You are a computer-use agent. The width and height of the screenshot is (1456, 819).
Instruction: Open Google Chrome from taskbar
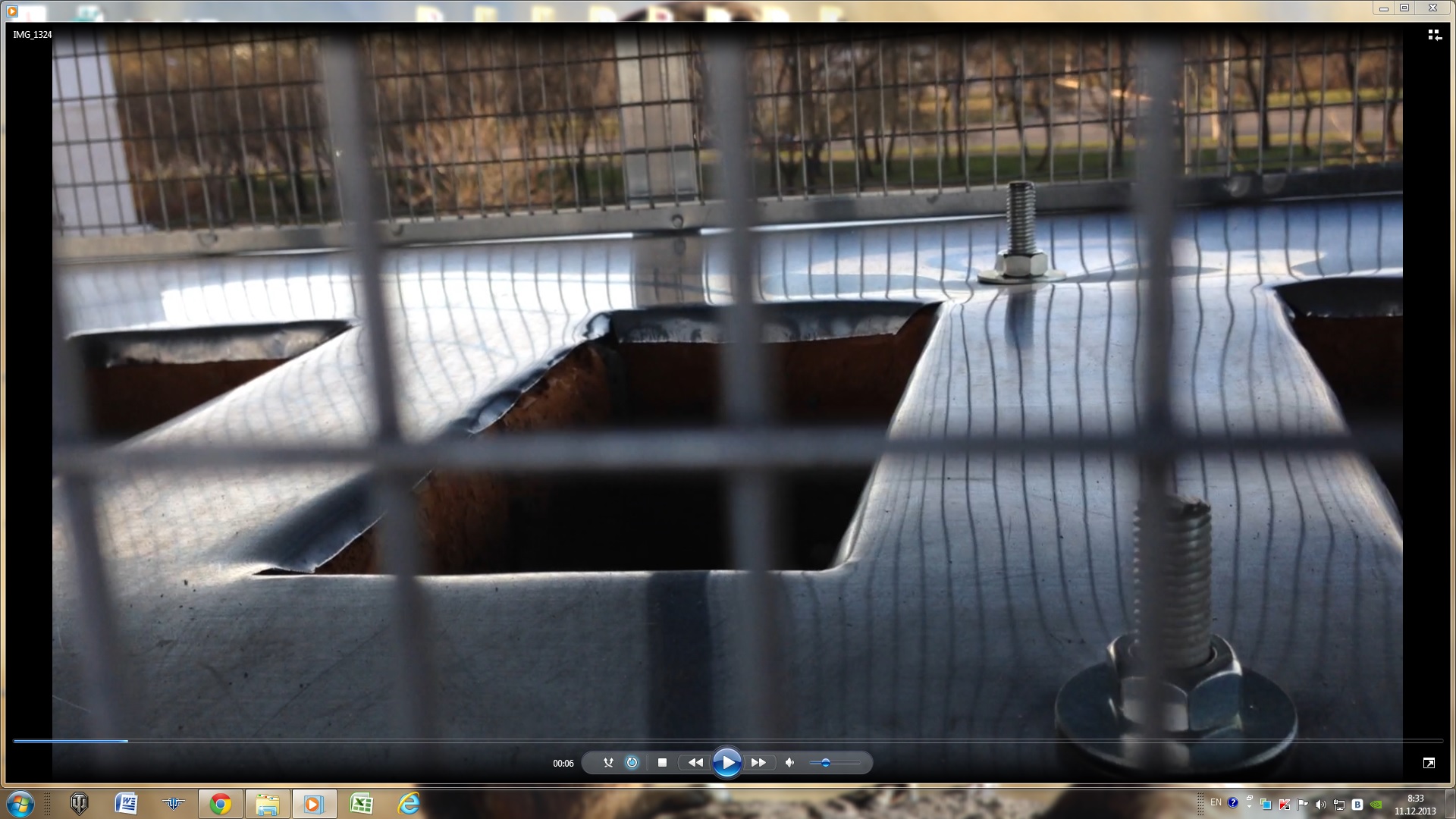(x=220, y=804)
